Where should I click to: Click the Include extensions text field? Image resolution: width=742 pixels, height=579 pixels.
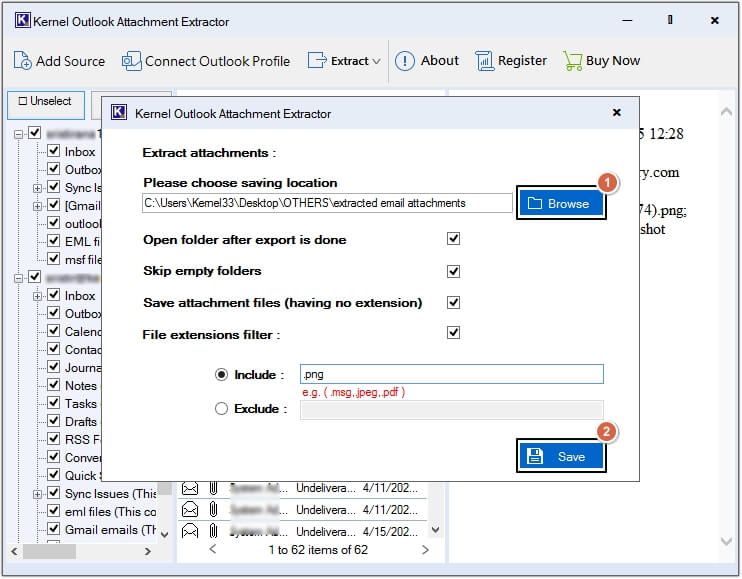point(451,374)
